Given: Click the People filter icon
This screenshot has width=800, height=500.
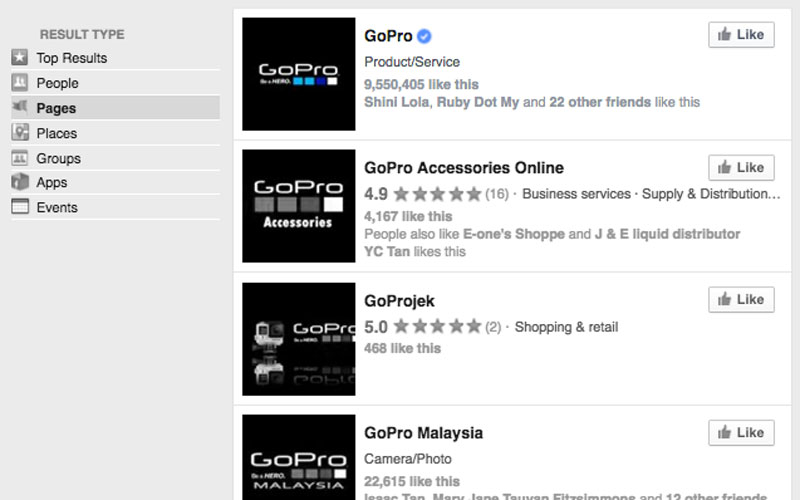Looking at the screenshot, I should coord(20,82).
